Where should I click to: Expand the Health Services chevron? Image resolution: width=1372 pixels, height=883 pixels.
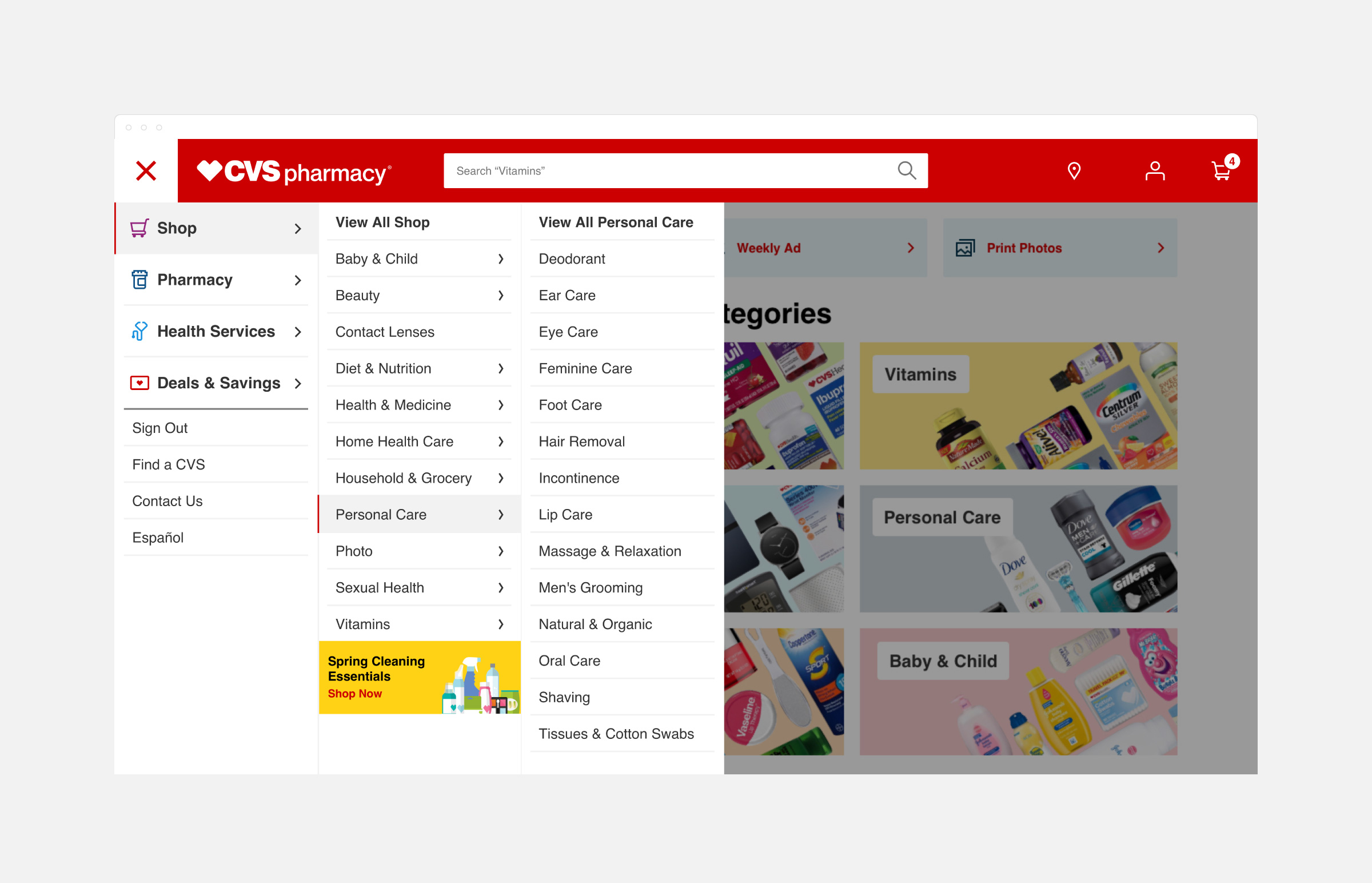297,332
